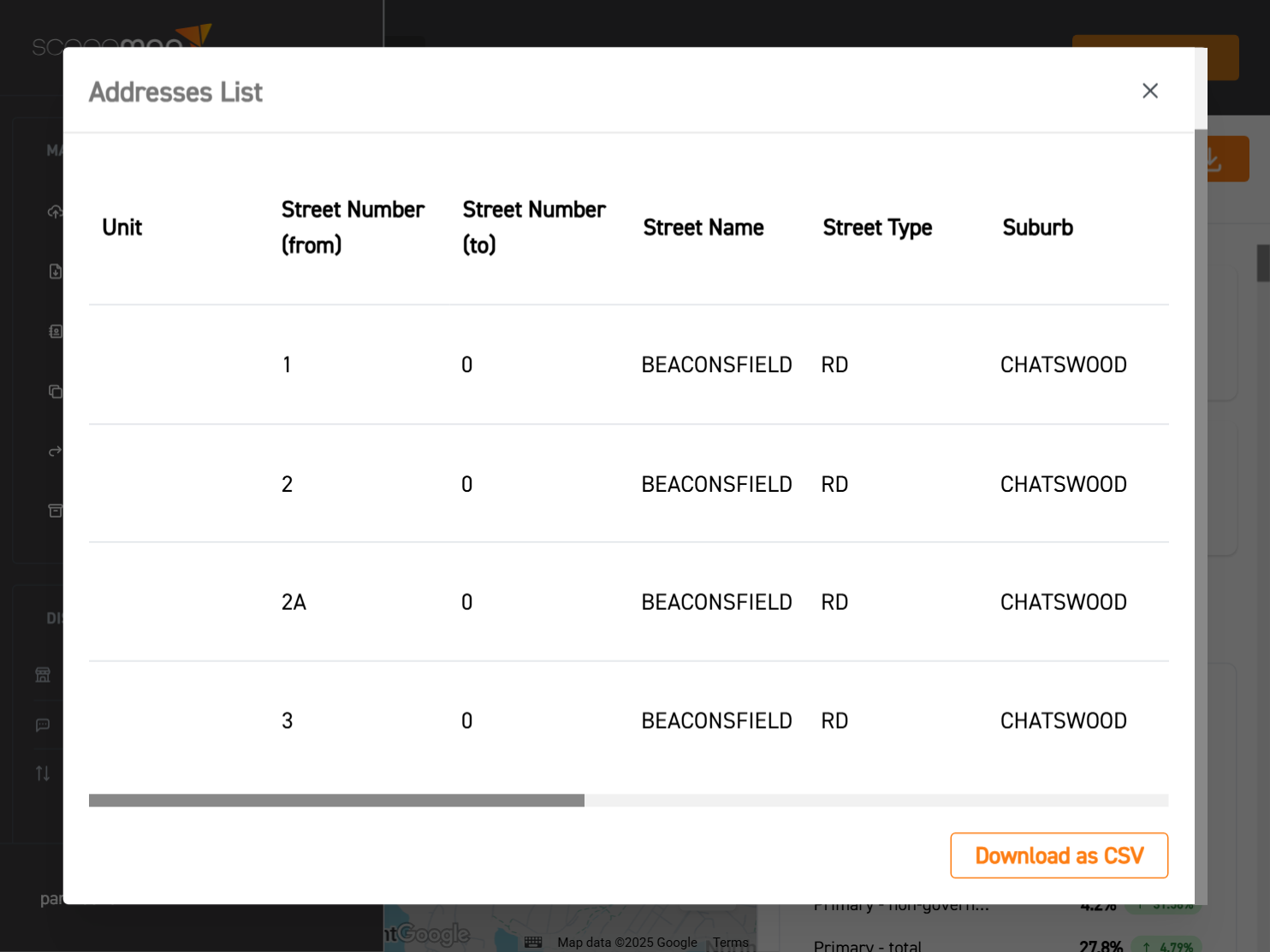Viewport: 1270px width, 952px height.
Task: Click the Terms link on the map
Action: [730, 942]
